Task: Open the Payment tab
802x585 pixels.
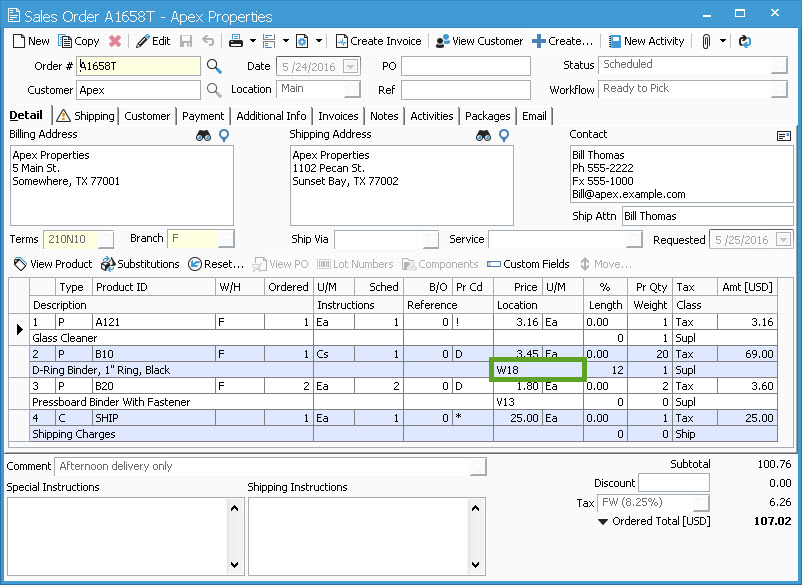Action: (203, 116)
